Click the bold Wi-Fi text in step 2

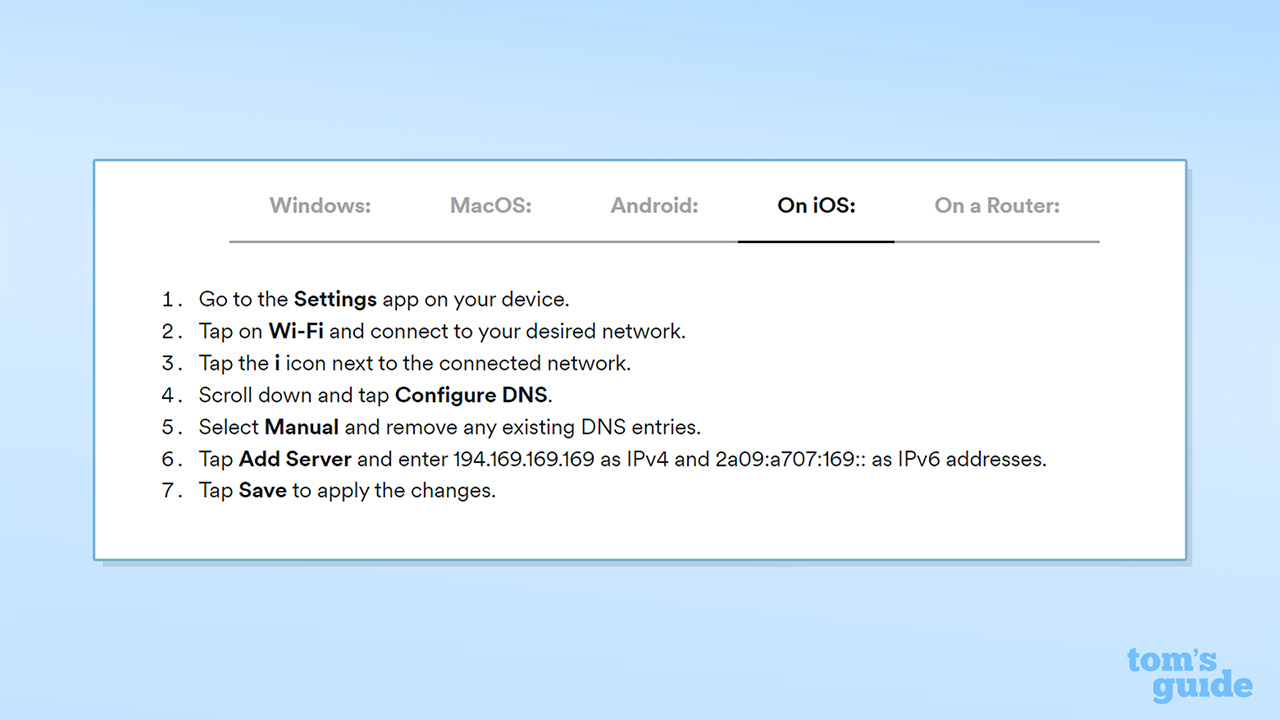coord(296,331)
